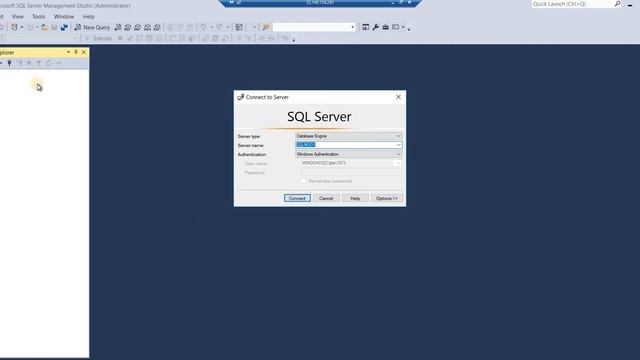Click the MDX query toolbar icon
This screenshot has width=640, height=360.
[x=128, y=27]
